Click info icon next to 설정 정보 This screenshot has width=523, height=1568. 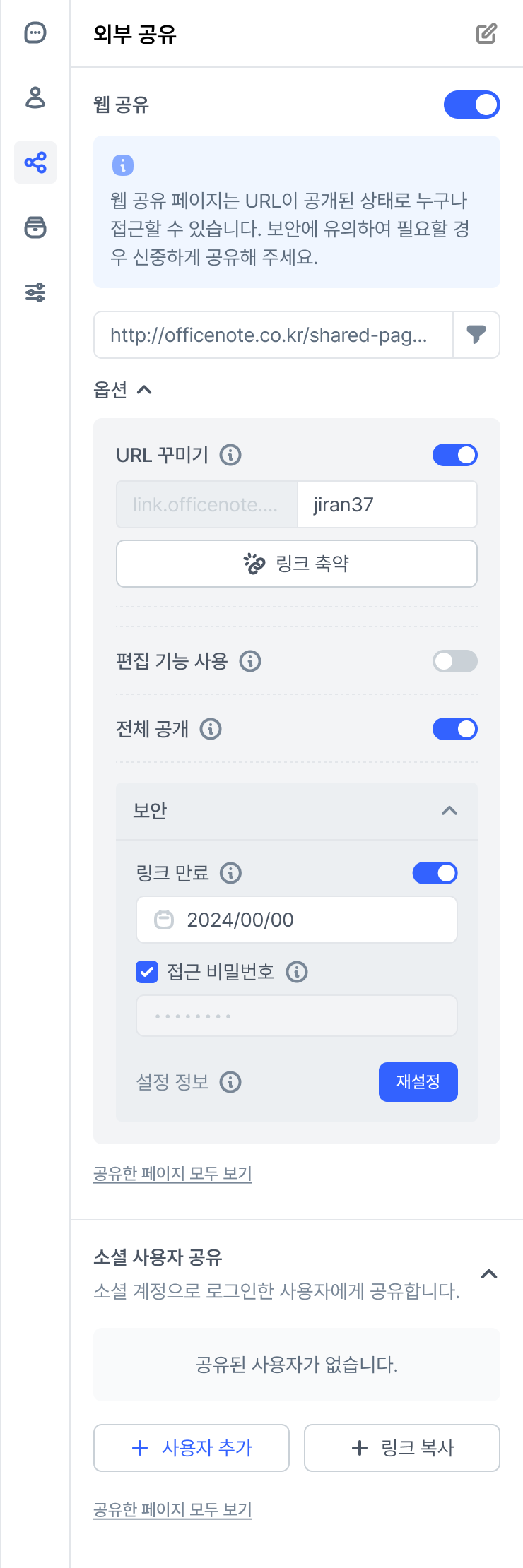pyautogui.click(x=230, y=1082)
